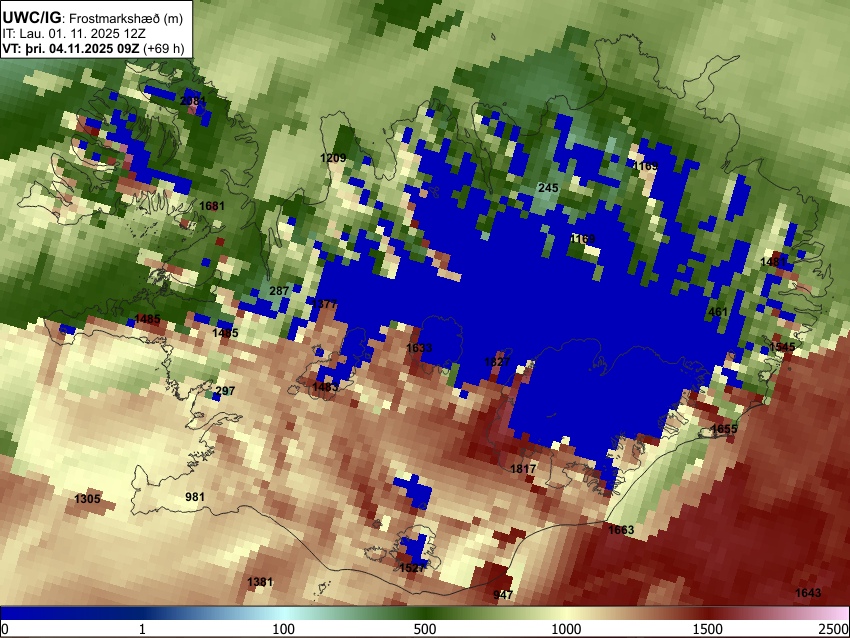
Task: Click the 1377 value label
Action: (324, 304)
